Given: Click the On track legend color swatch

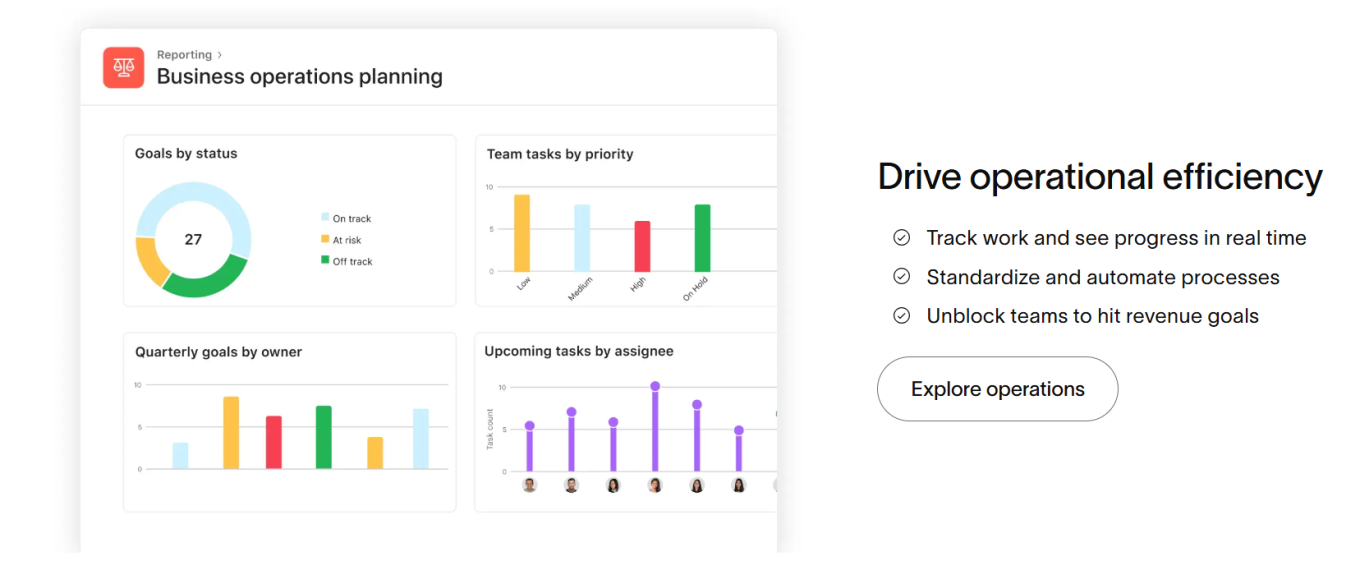Looking at the screenshot, I should pyautogui.click(x=325, y=218).
